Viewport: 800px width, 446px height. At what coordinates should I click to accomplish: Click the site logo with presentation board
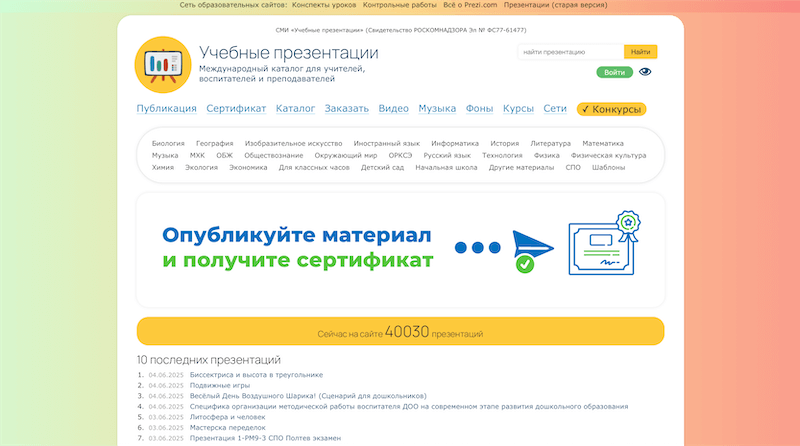click(163, 65)
